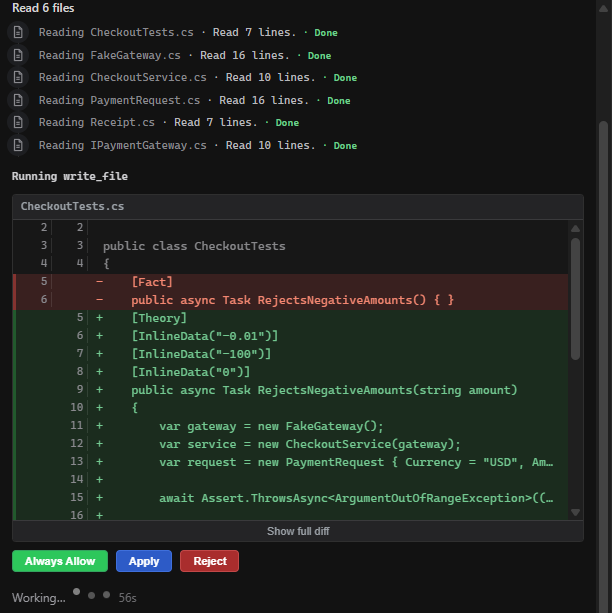
Task: Click the added [Theory] line
Action: point(290,318)
